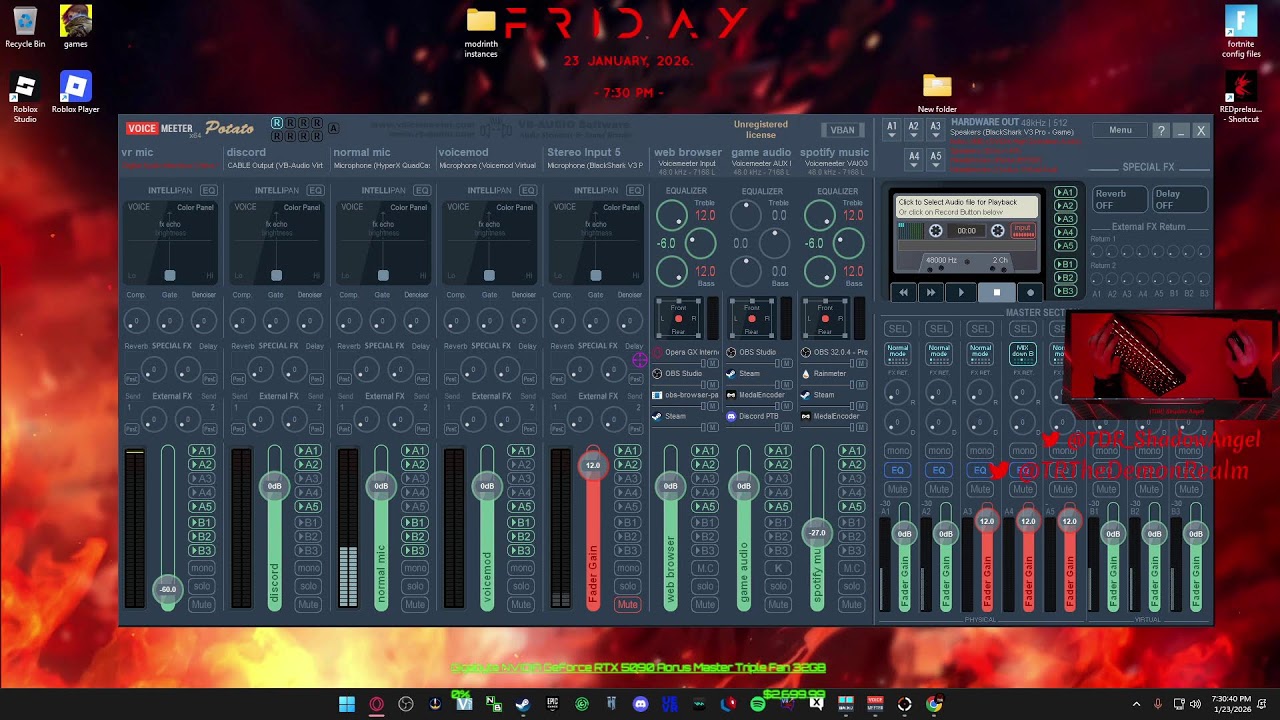This screenshot has height=720, width=1280.
Task: Toggle B3 routing on voicemod strip
Action: pos(521,550)
